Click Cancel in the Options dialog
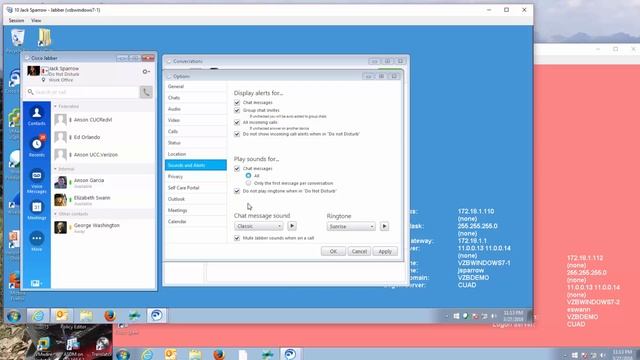The image size is (640, 360). (x=359, y=251)
